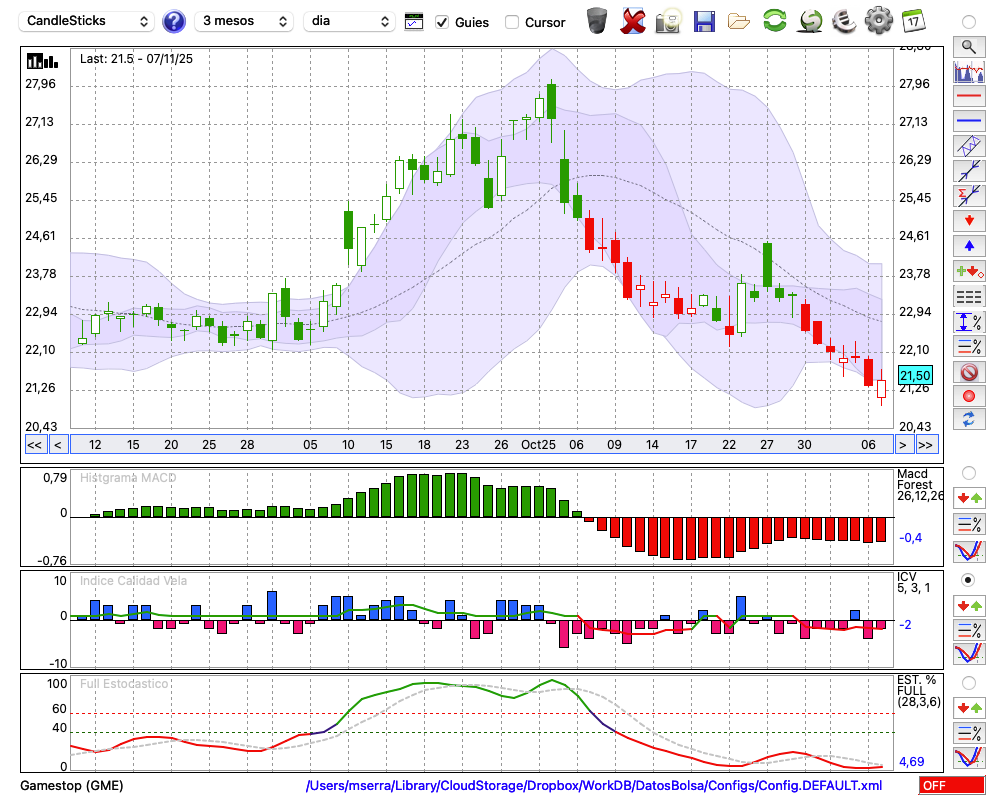
Task: Click the >> fast-forward button on date bar
Action: [926, 445]
